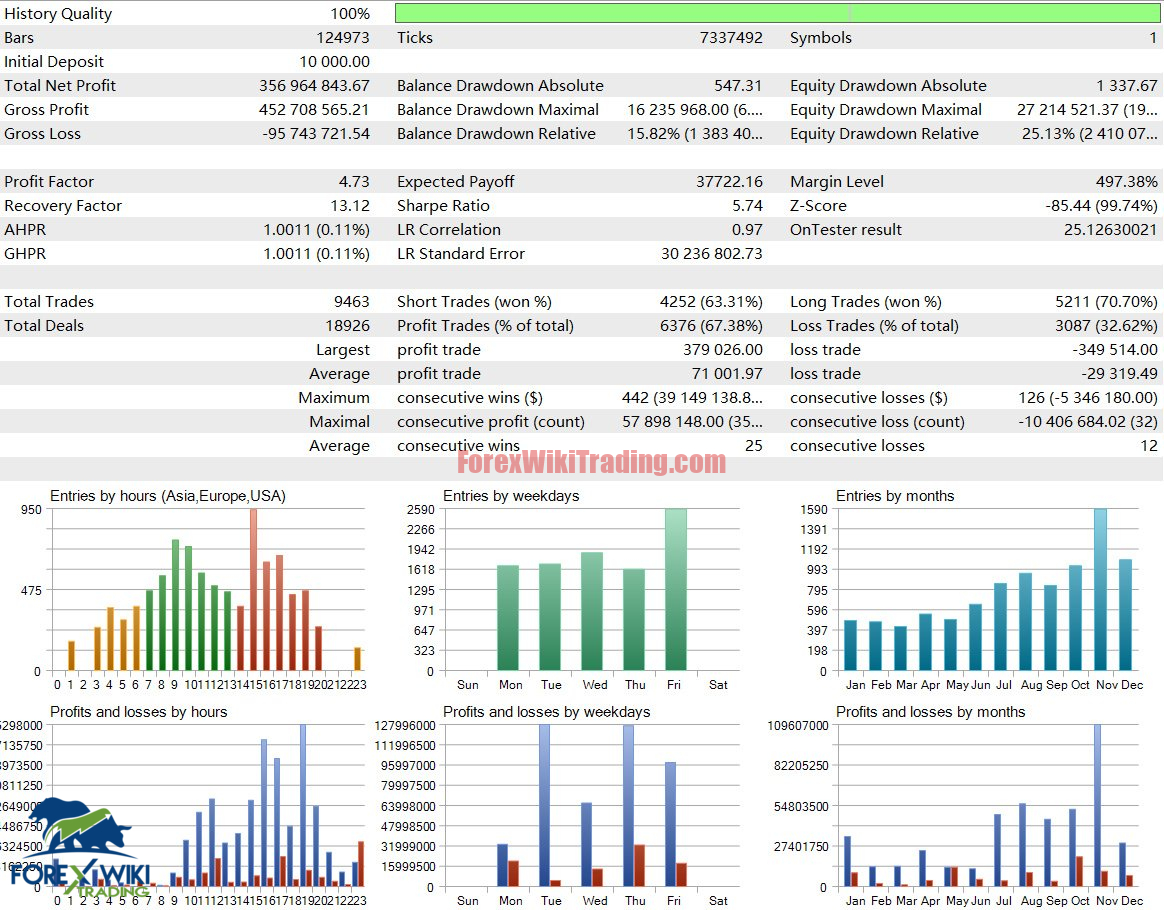
Task: Click the average consecutive losses value 12
Action: point(1149,446)
